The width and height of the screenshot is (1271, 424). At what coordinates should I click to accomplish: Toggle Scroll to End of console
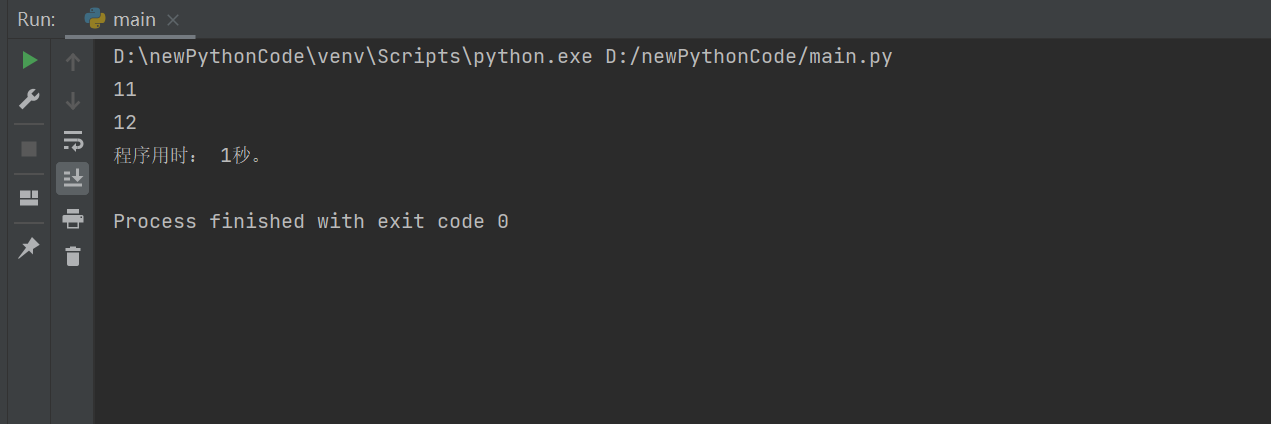tap(72, 179)
